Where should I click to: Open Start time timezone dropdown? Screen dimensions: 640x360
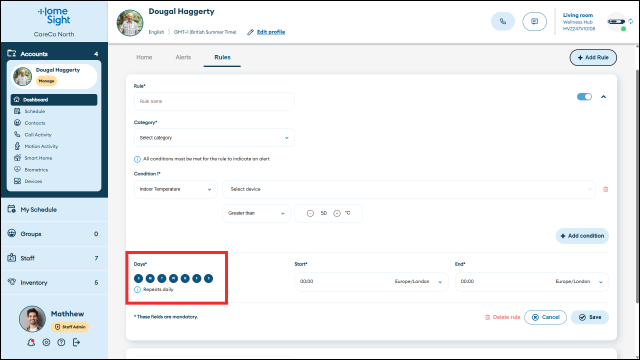point(418,282)
